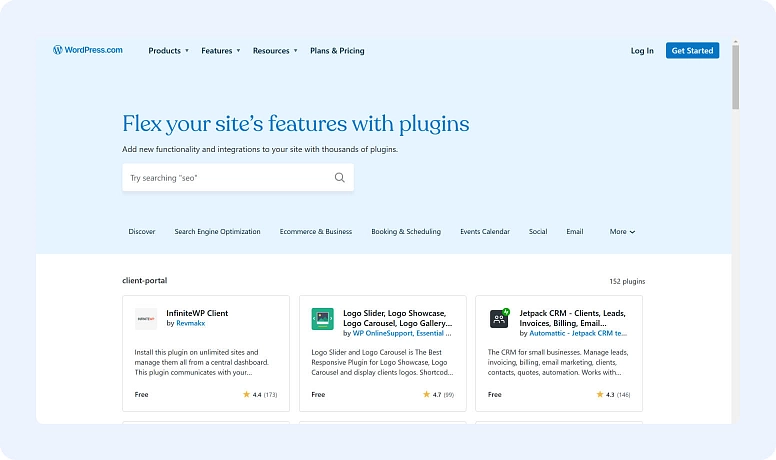Click the Get Started button
This screenshot has height=460, width=776.
pos(692,51)
